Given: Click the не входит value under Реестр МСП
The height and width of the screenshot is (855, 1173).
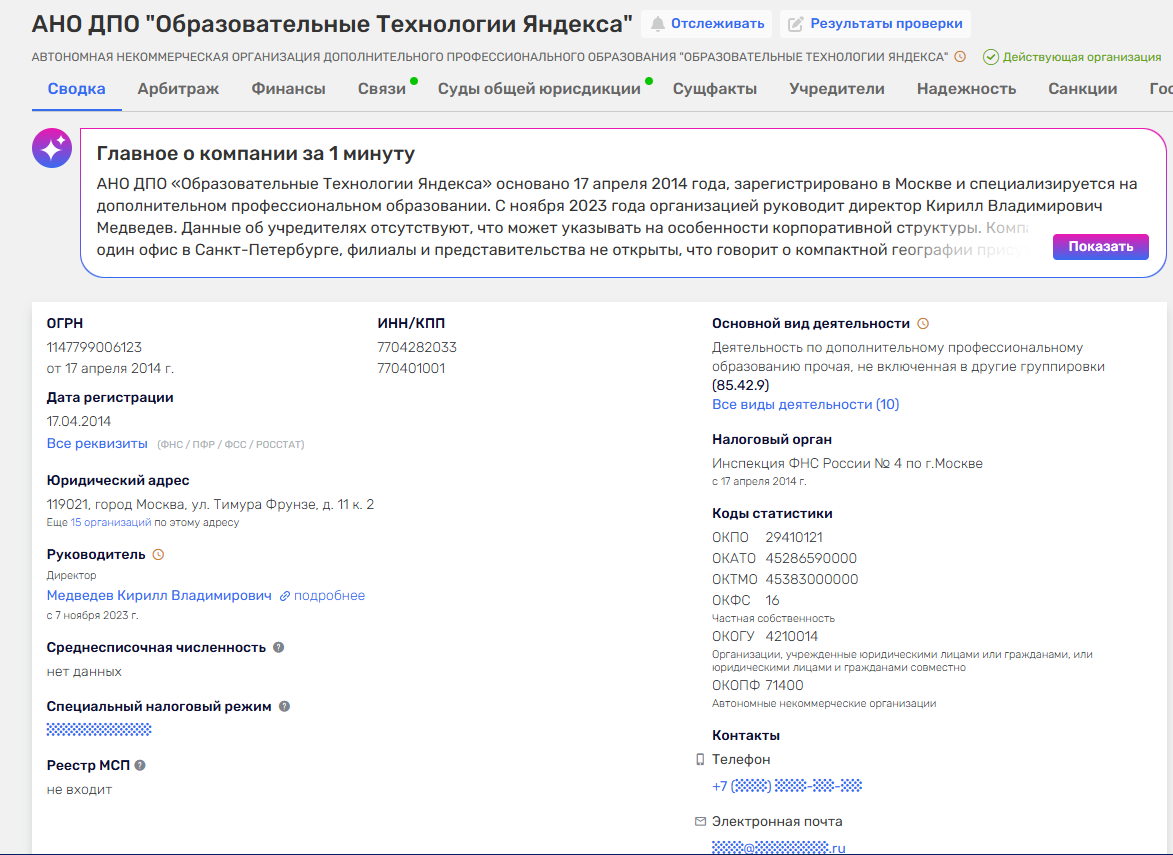Looking at the screenshot, I should 79,790.
